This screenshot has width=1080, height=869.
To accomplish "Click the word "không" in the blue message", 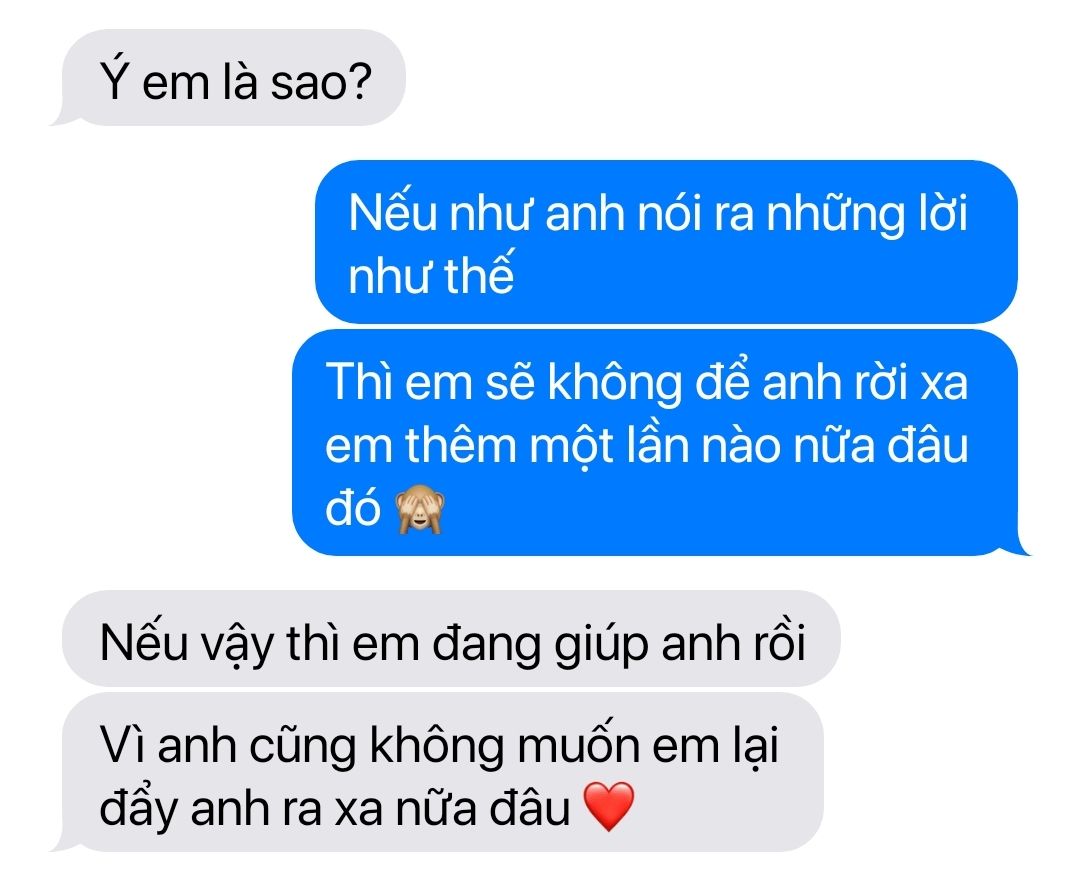I will (x=613, y=382).
